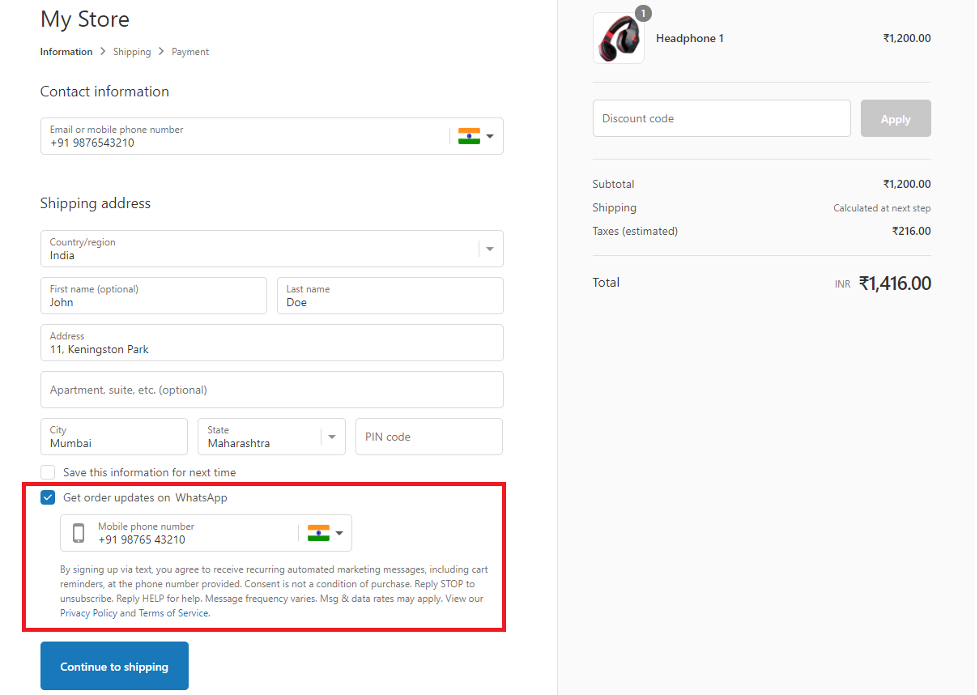Click the City field containing Mumbai
This screenshot has height=695, width=977.
point(114,436)
